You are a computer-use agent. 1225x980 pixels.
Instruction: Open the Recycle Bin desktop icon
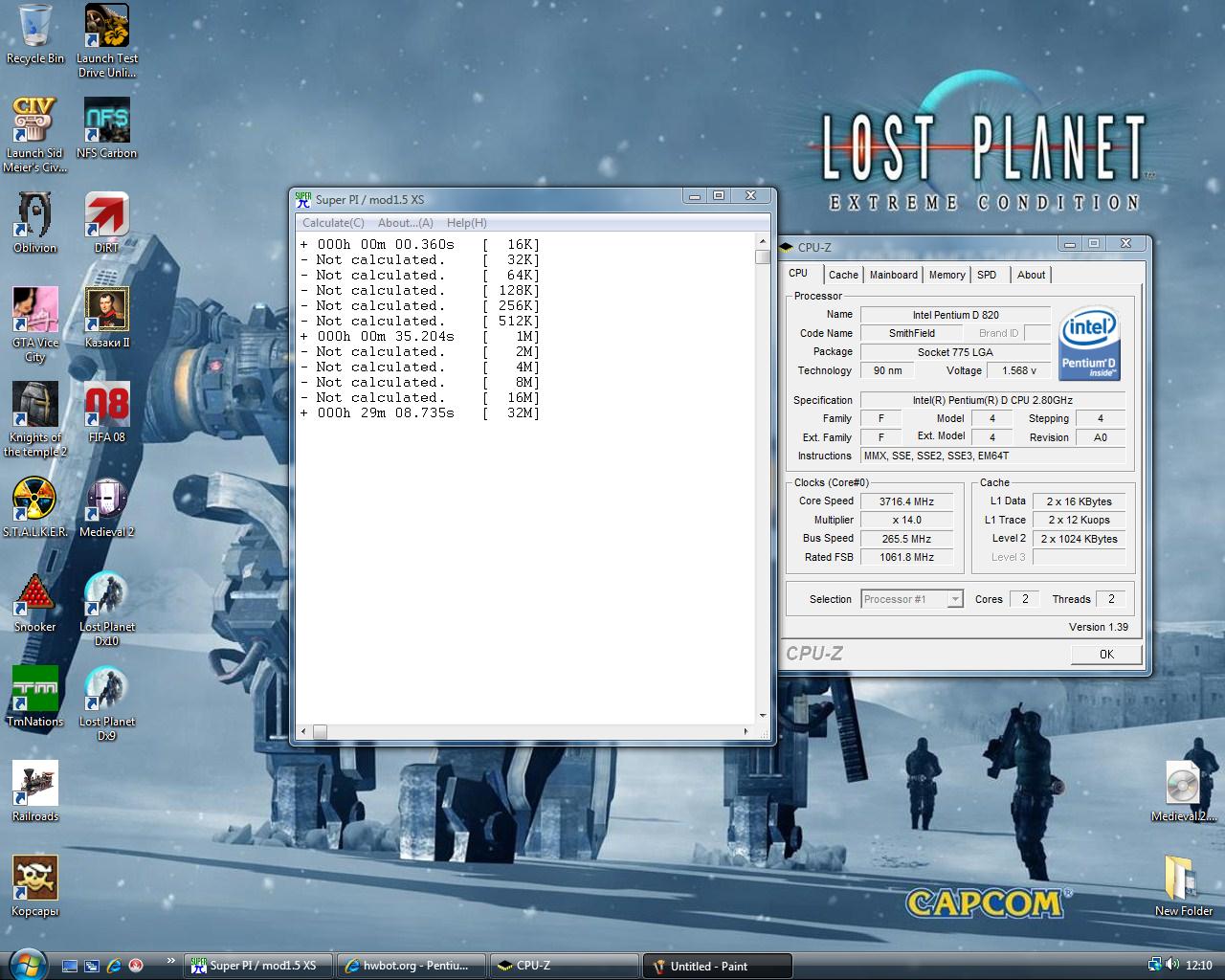point(35,34)
